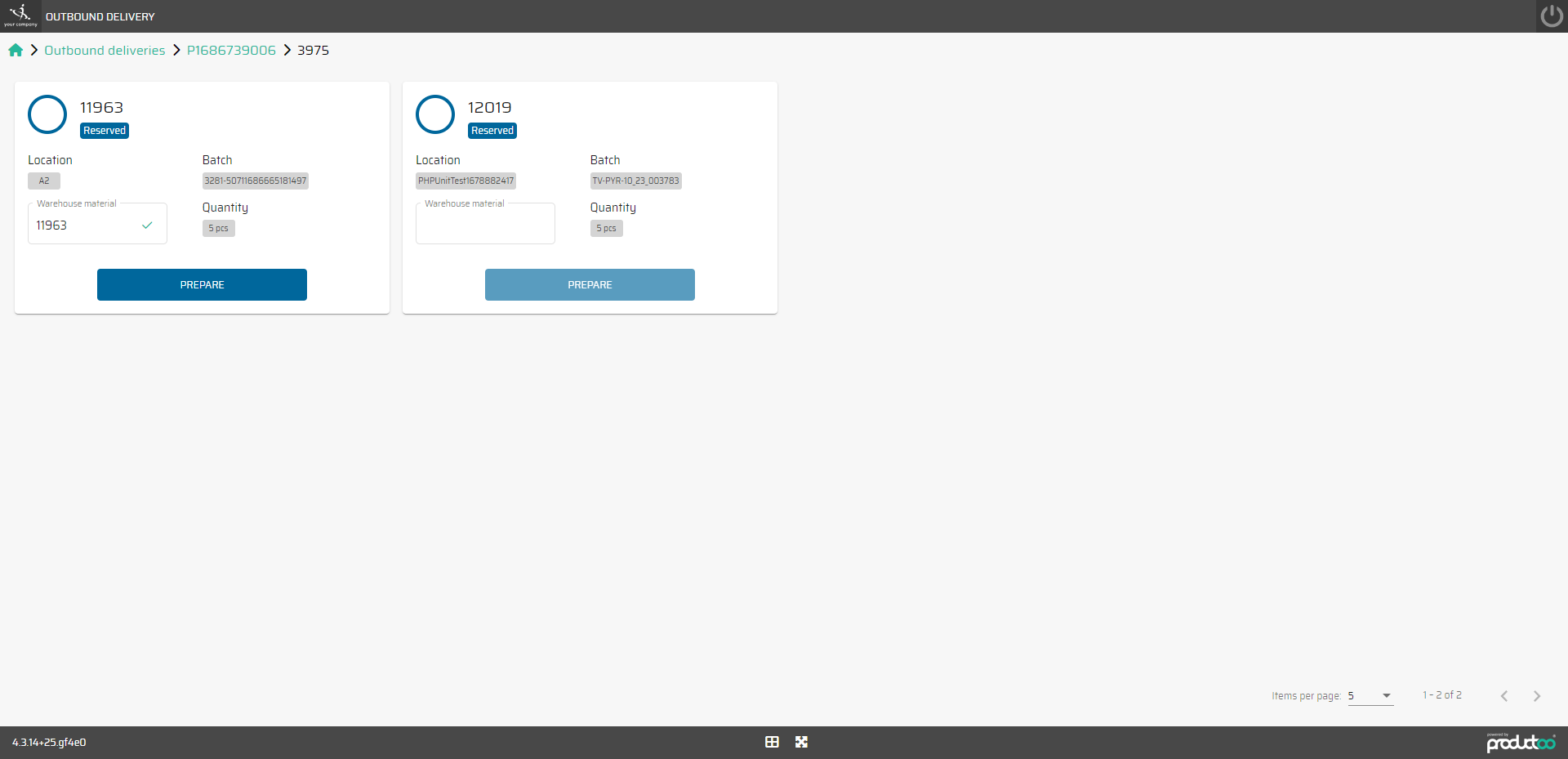Screen dimensions: 1568x759
Task: Select the circle for item 11963
Action: pyautogui.click(x=47, y=114)
